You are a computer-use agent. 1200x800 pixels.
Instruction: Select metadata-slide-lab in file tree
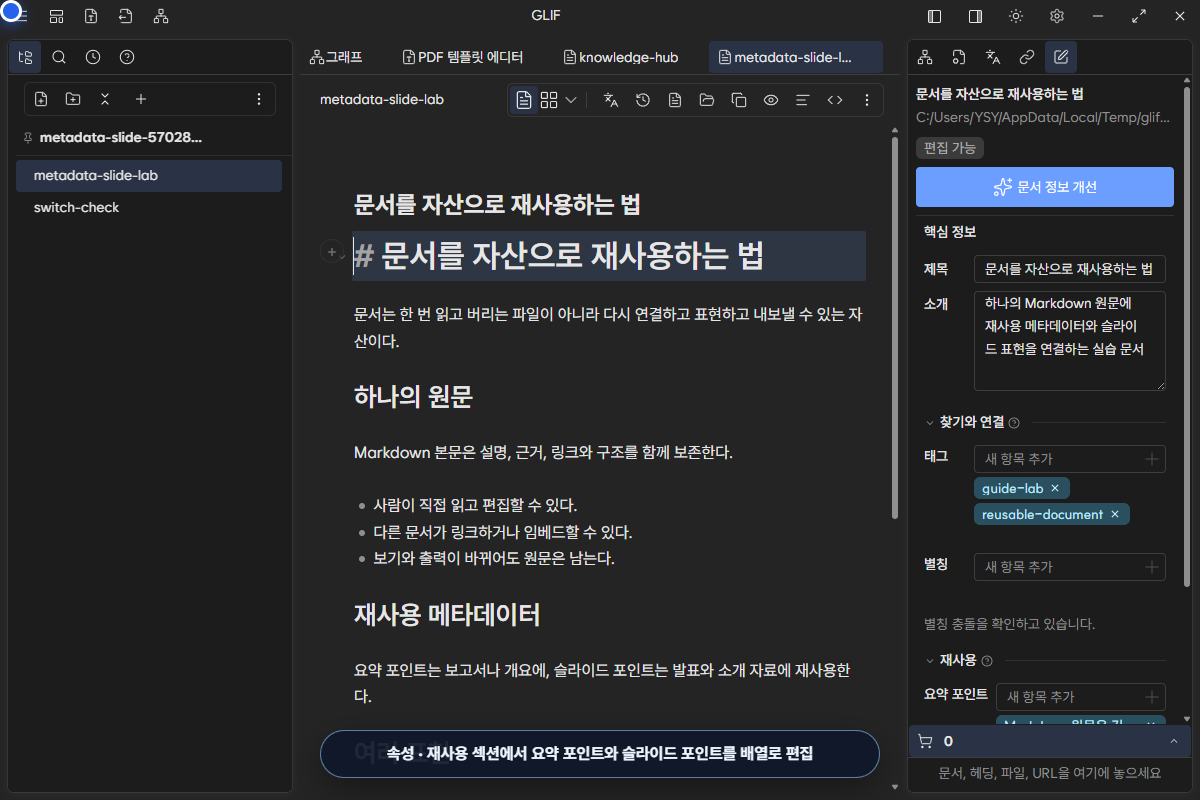coord(149,176)
